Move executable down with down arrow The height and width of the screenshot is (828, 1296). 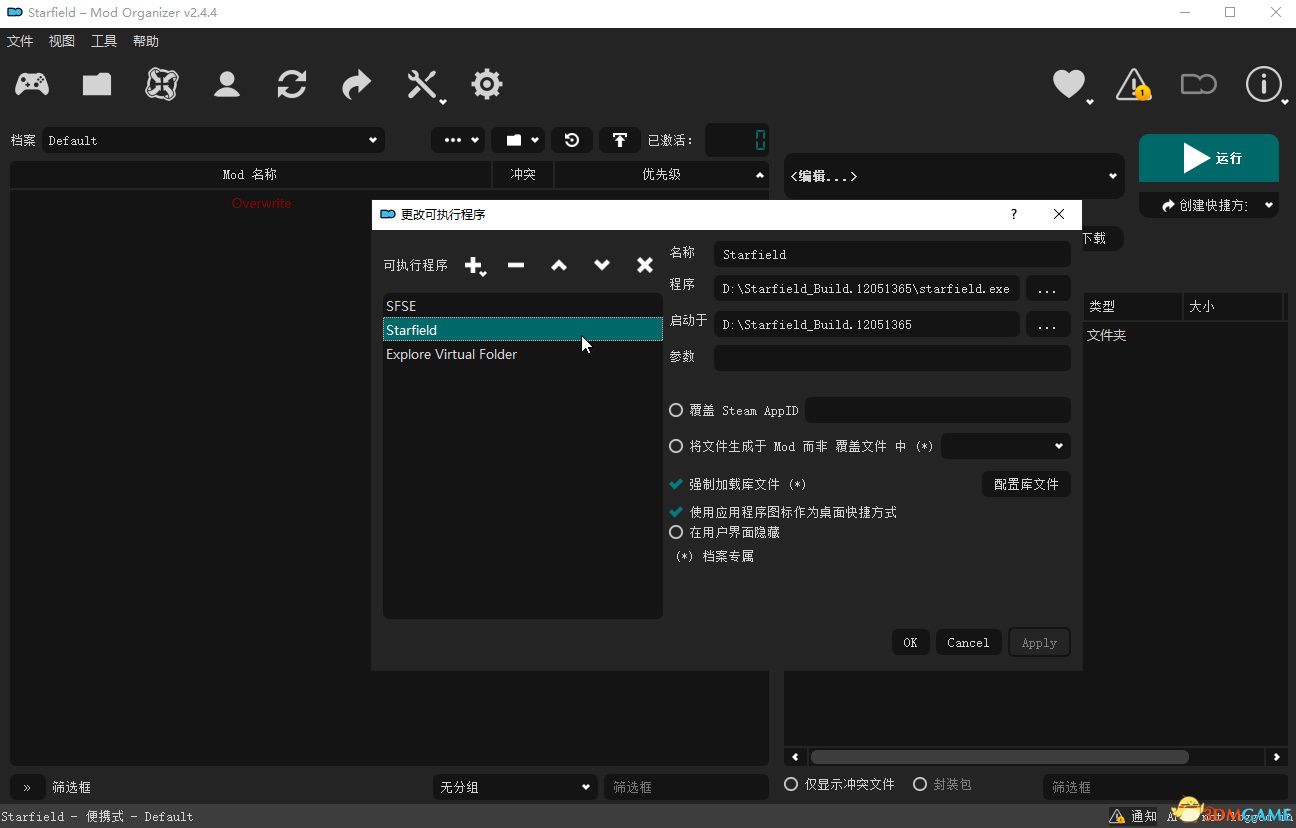(602, 265)
